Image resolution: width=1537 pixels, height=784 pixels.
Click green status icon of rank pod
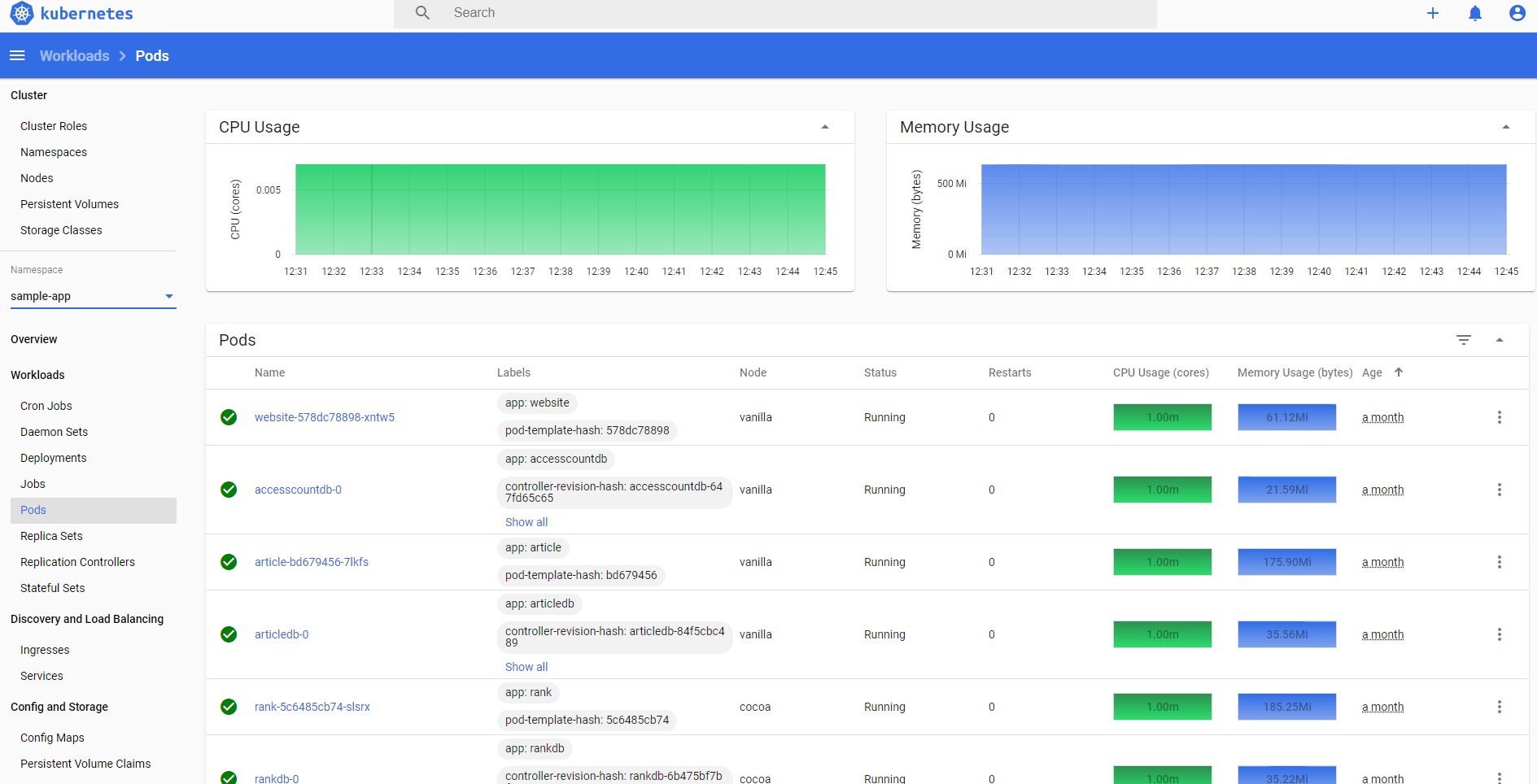229,707
